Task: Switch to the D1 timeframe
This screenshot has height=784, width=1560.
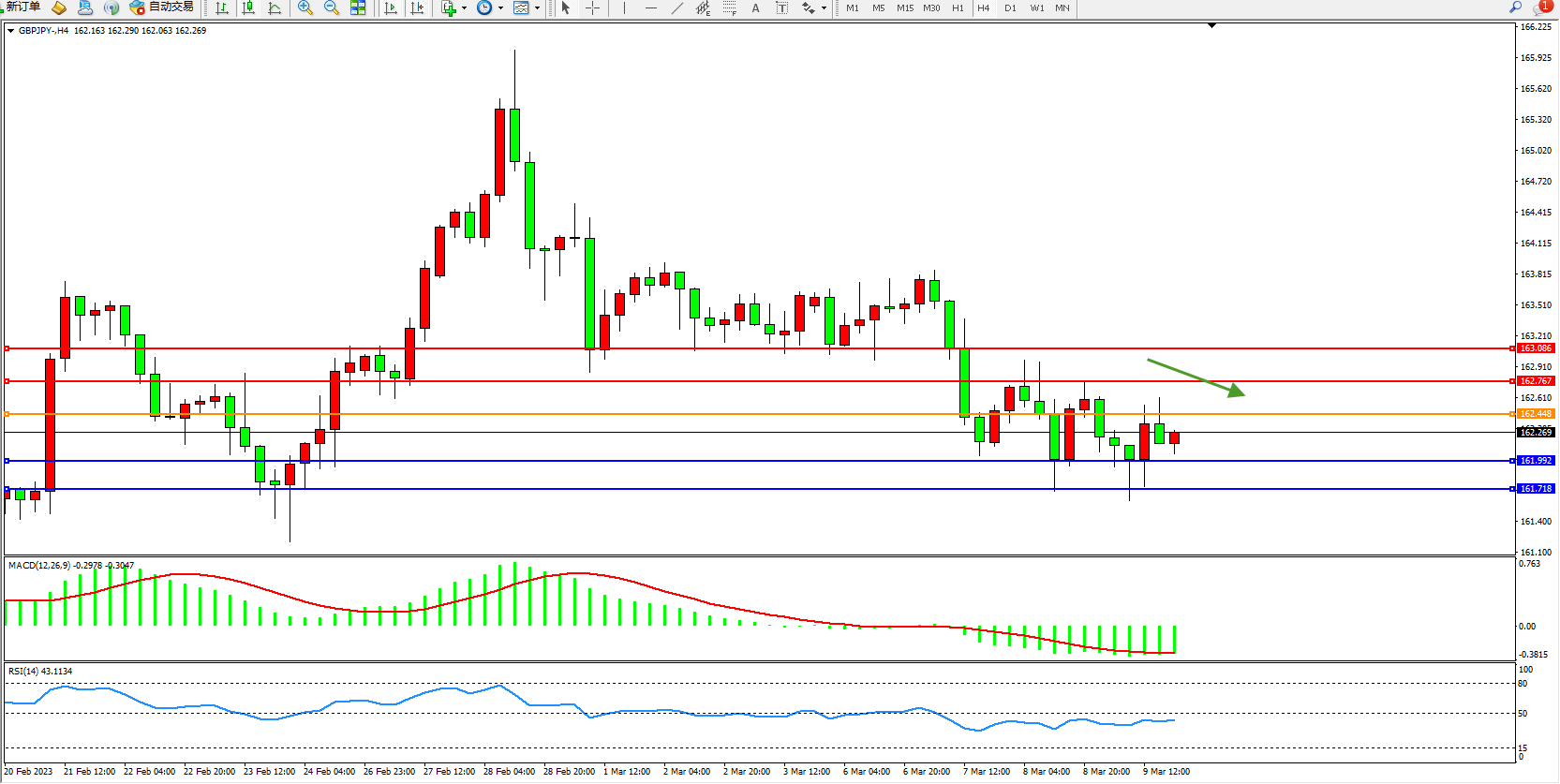Action: coord(1010,7)
